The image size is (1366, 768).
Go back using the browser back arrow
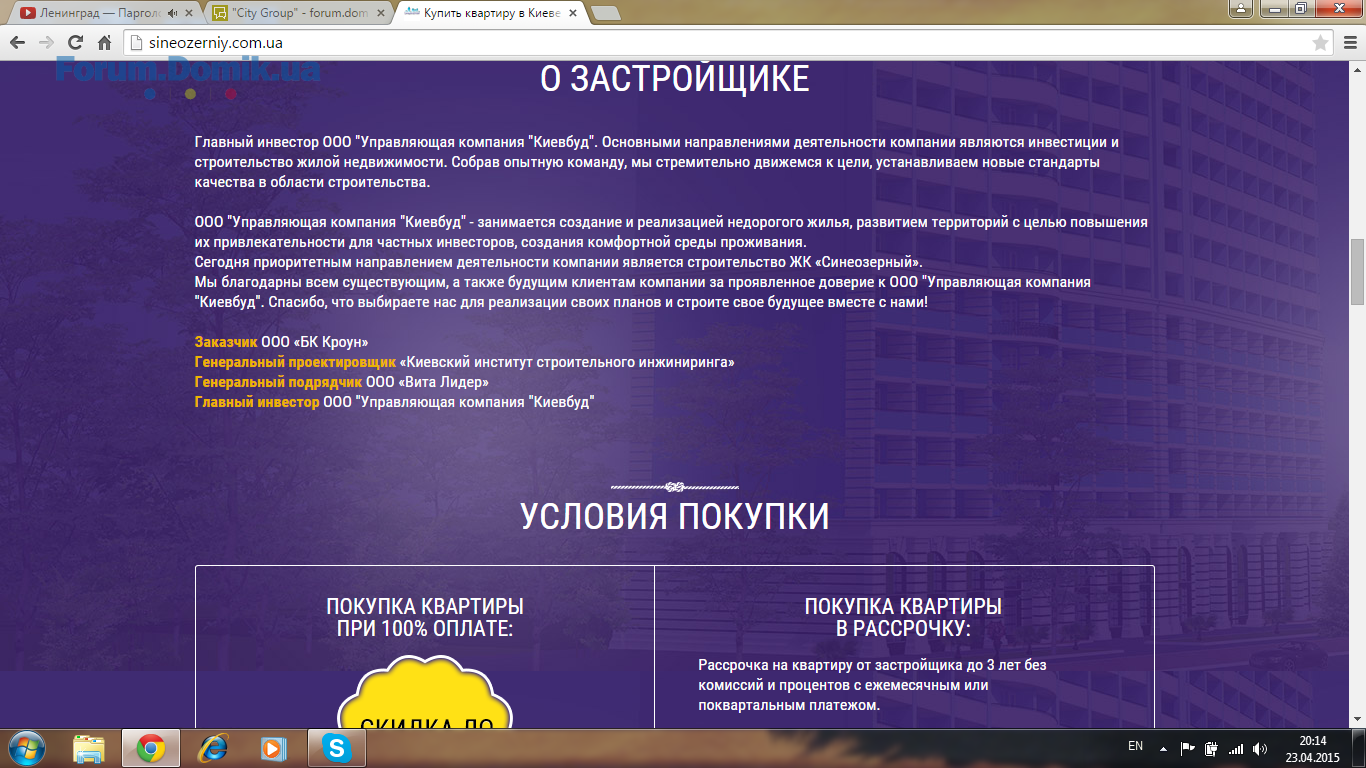pos(17,43)
